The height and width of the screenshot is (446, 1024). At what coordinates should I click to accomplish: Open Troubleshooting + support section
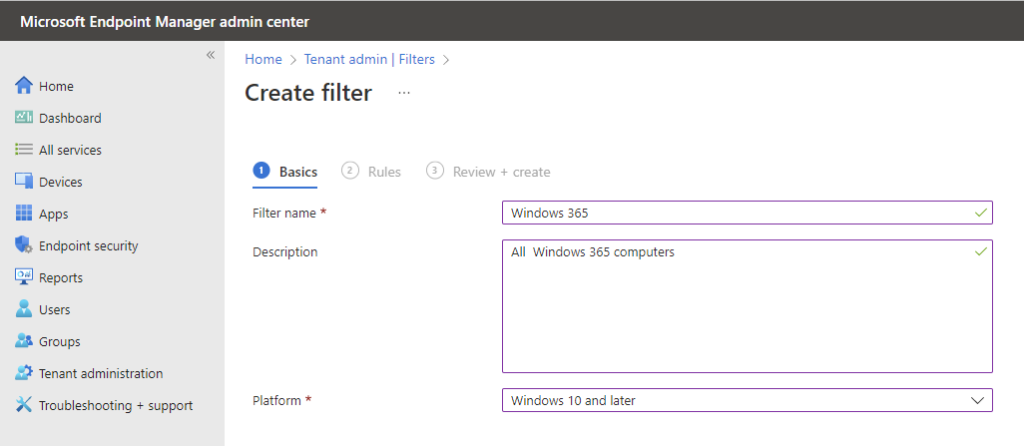(116, 406)
